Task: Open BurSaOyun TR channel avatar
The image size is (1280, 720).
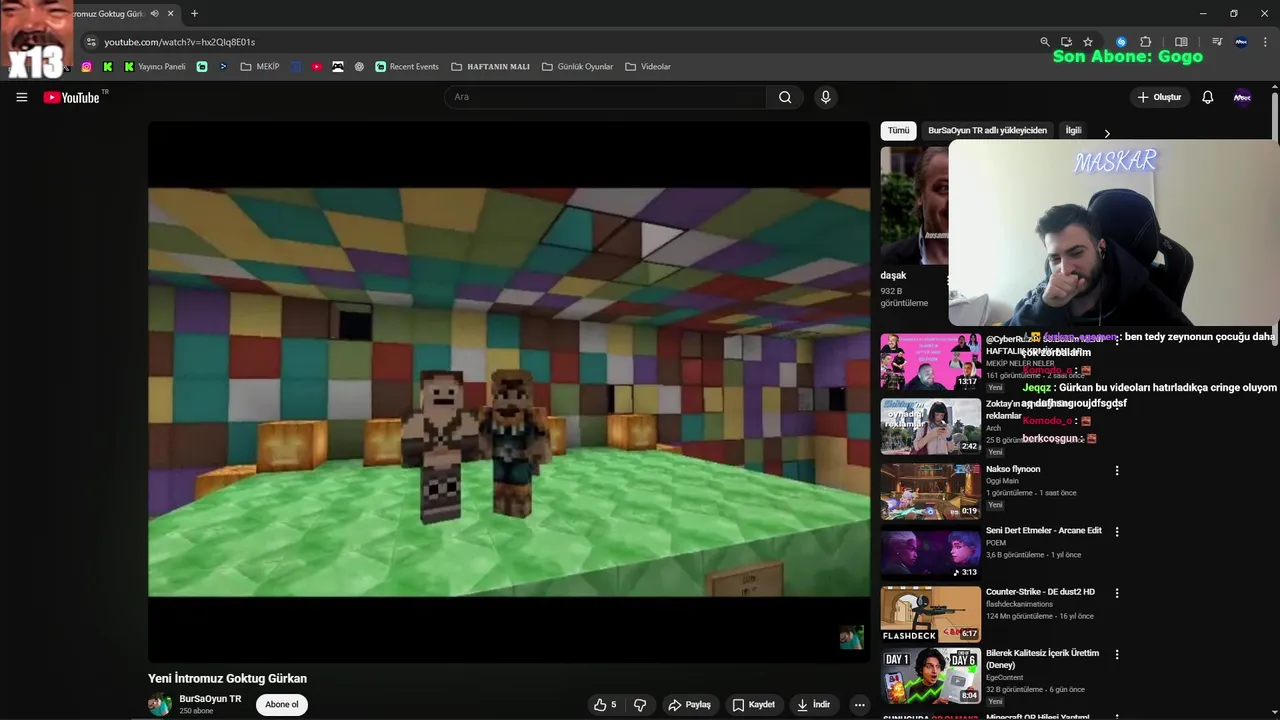Action: pos(160,705)
